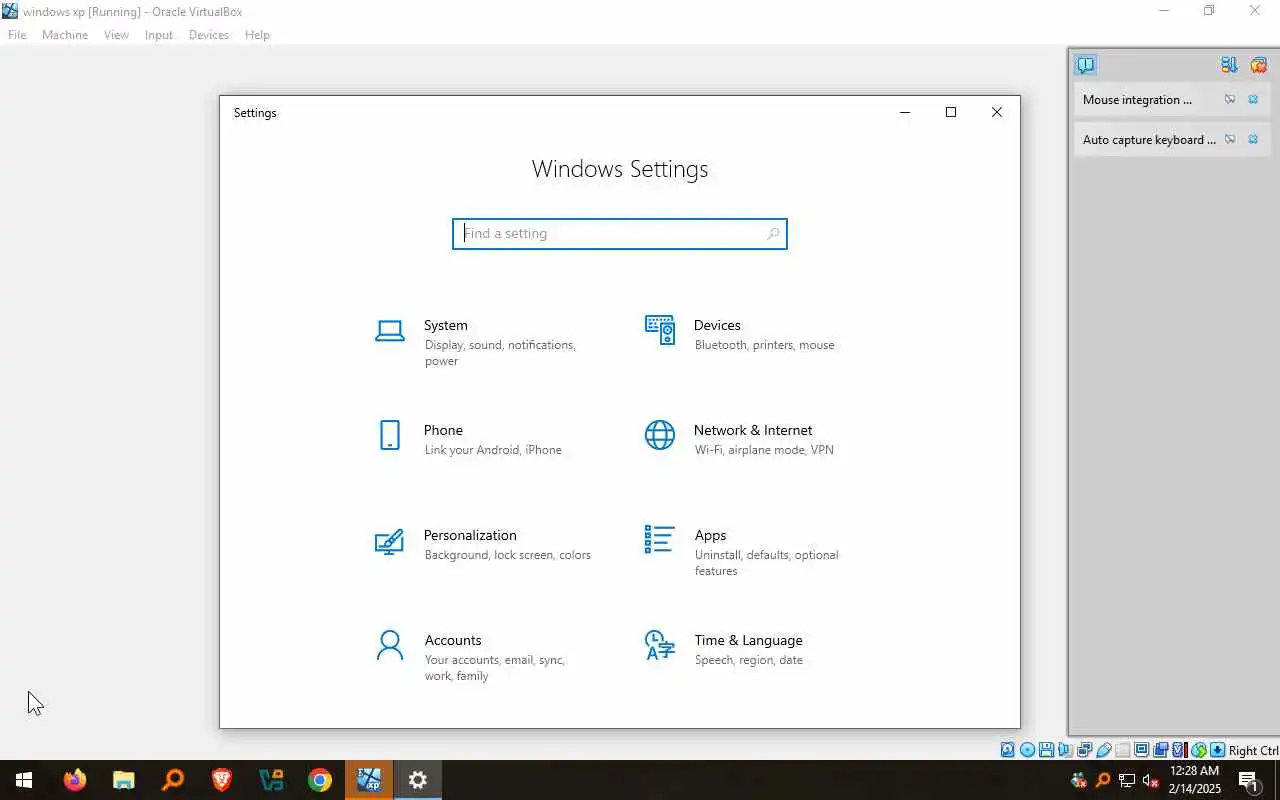This screenshot has height=800, width=1280.
Task: Click the hard disk activity indicator
Action: (x=1007, y=750)
